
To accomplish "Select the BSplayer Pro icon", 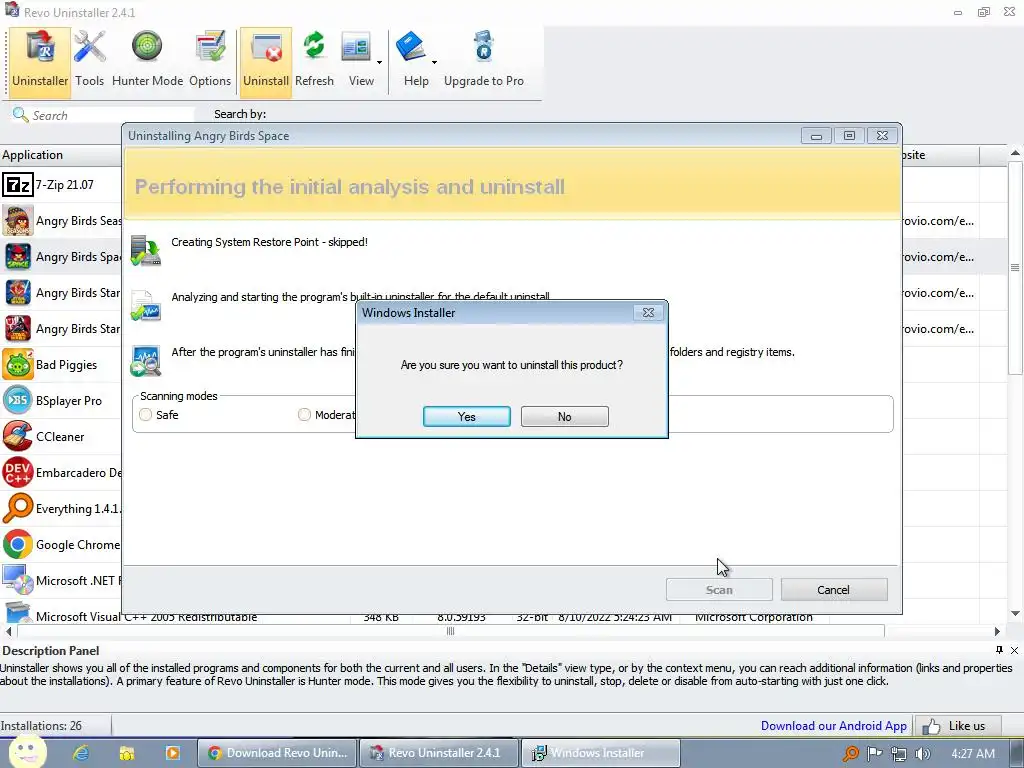I will (x=18, y=400).
